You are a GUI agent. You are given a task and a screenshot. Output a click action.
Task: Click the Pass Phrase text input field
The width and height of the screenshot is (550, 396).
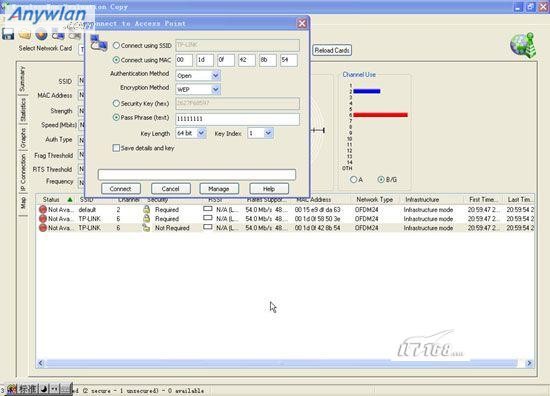pyautogui.click(x=237, y=119)
